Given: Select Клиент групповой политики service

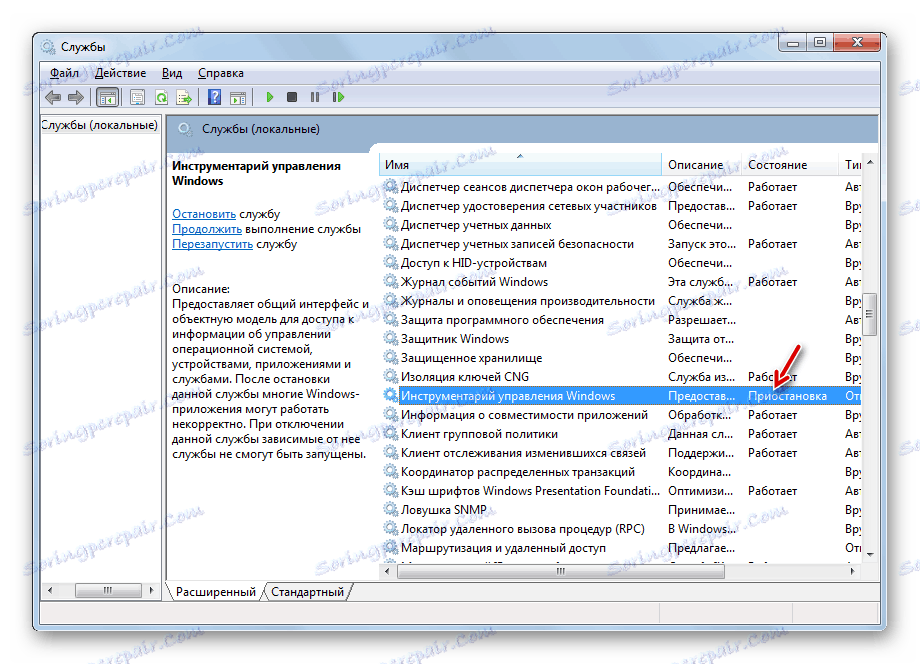Looking at the screenshot, I should (x=622, y=434).
